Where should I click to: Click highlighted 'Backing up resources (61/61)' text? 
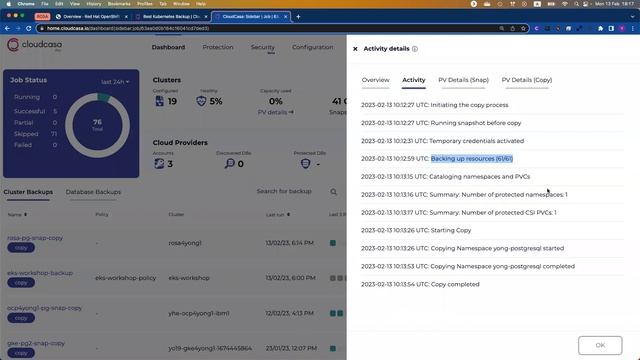[472, 159]
